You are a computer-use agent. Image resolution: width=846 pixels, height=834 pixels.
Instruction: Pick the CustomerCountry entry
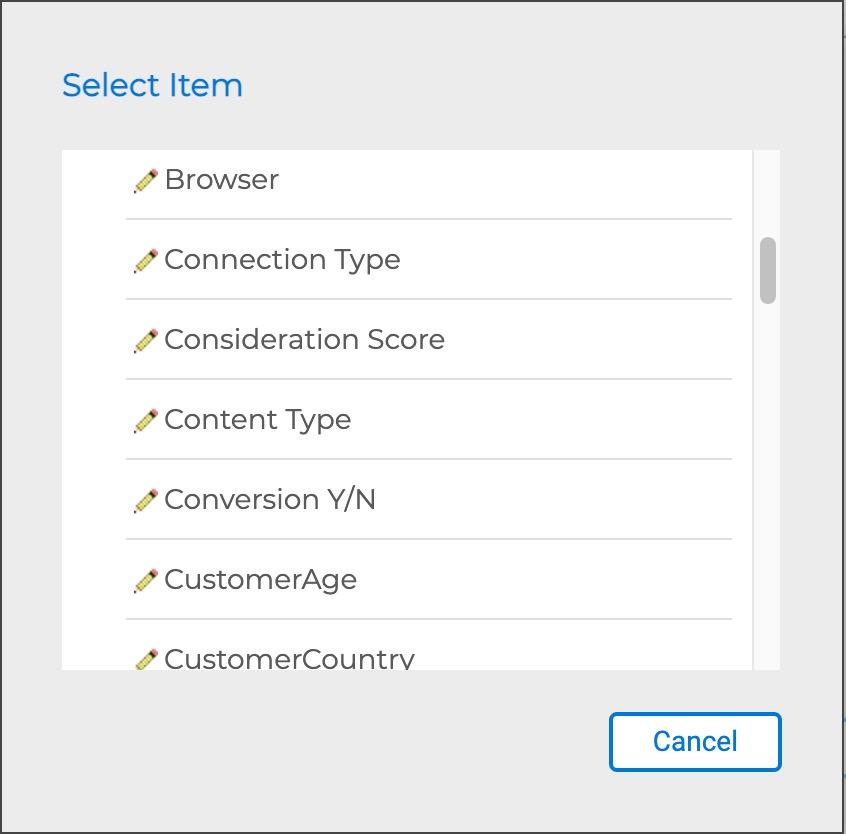pos(289,659)
